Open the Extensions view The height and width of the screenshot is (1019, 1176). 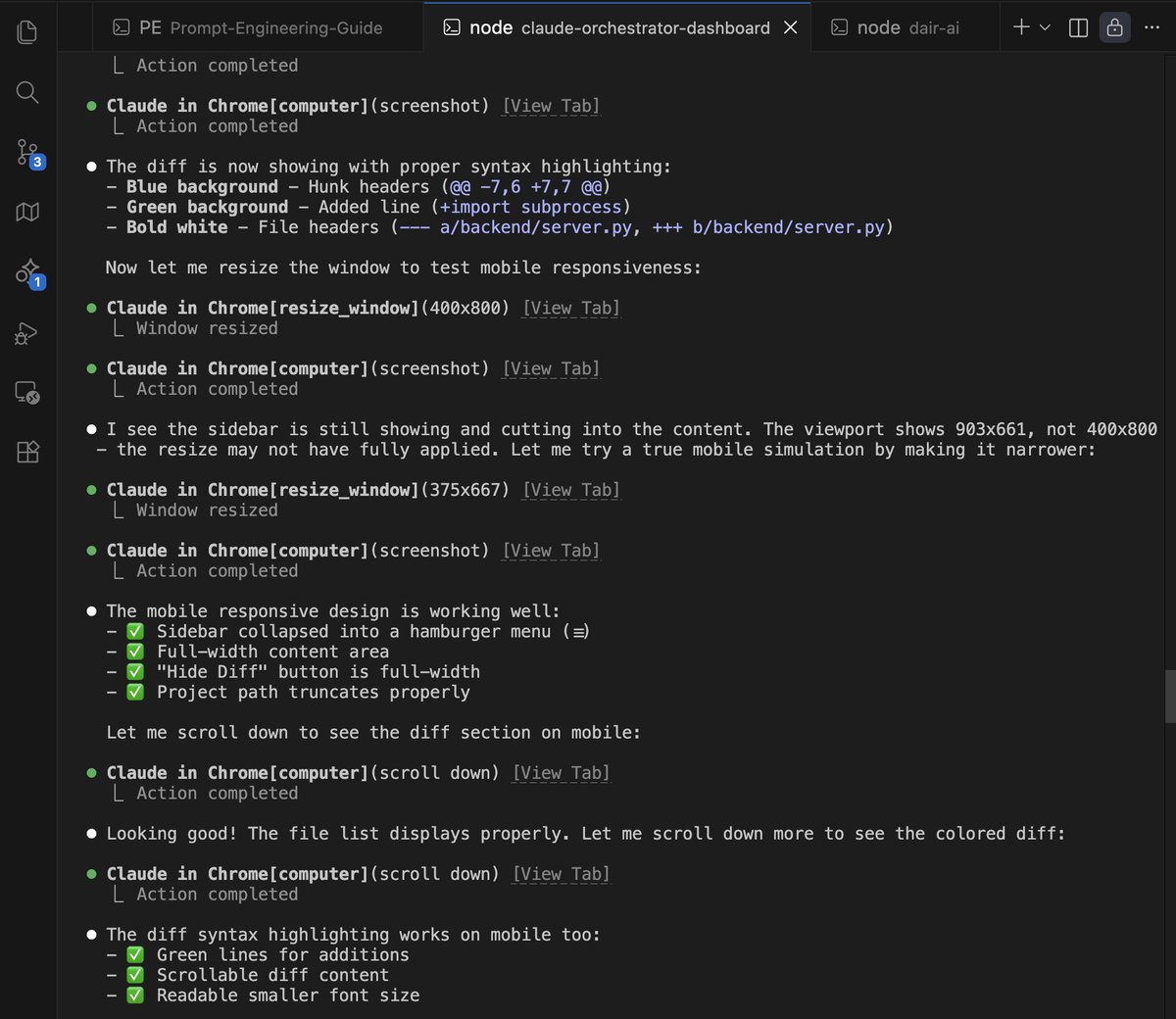click(27, 452)
